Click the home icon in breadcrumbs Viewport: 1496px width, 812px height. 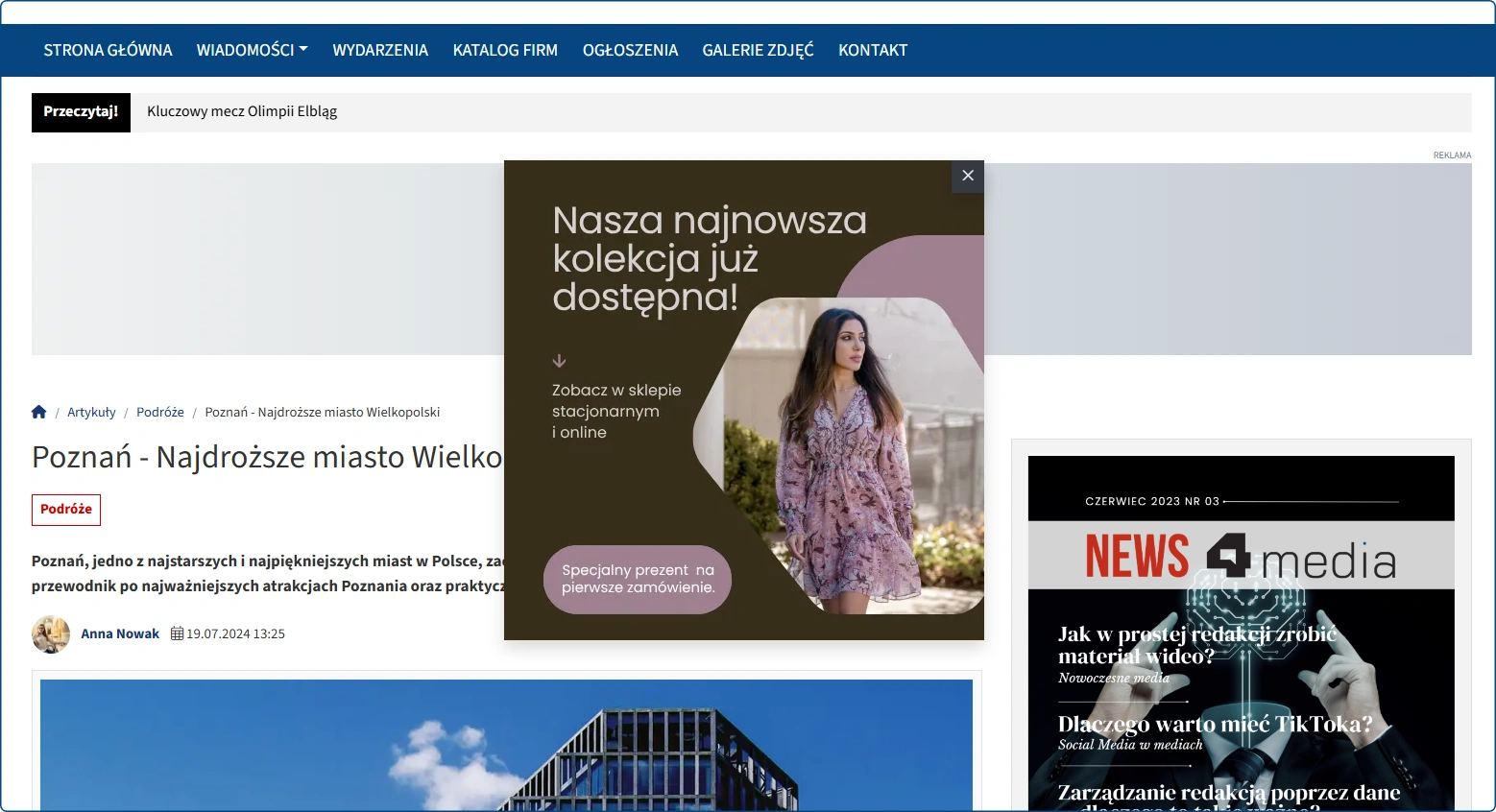tap(38, 412)
